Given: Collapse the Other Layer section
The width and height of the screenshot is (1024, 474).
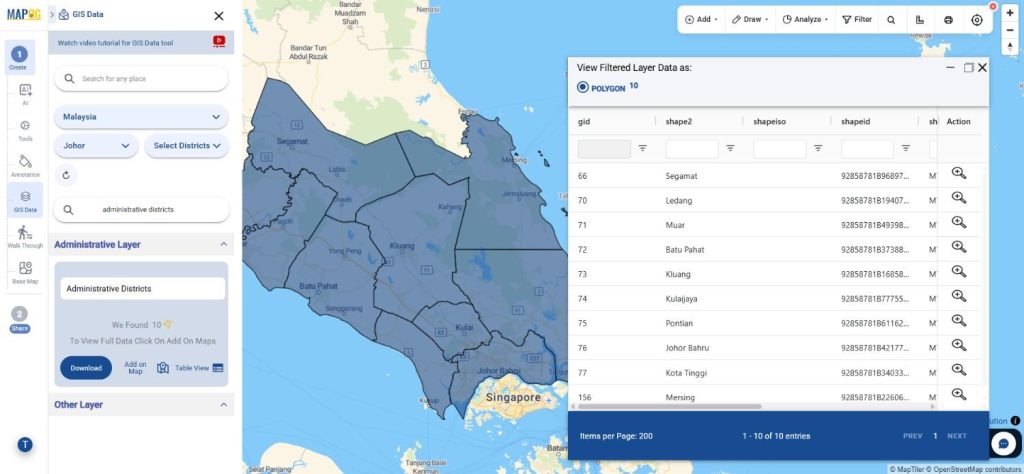Looking at the screenshot, I should click(x=223, y=405).
